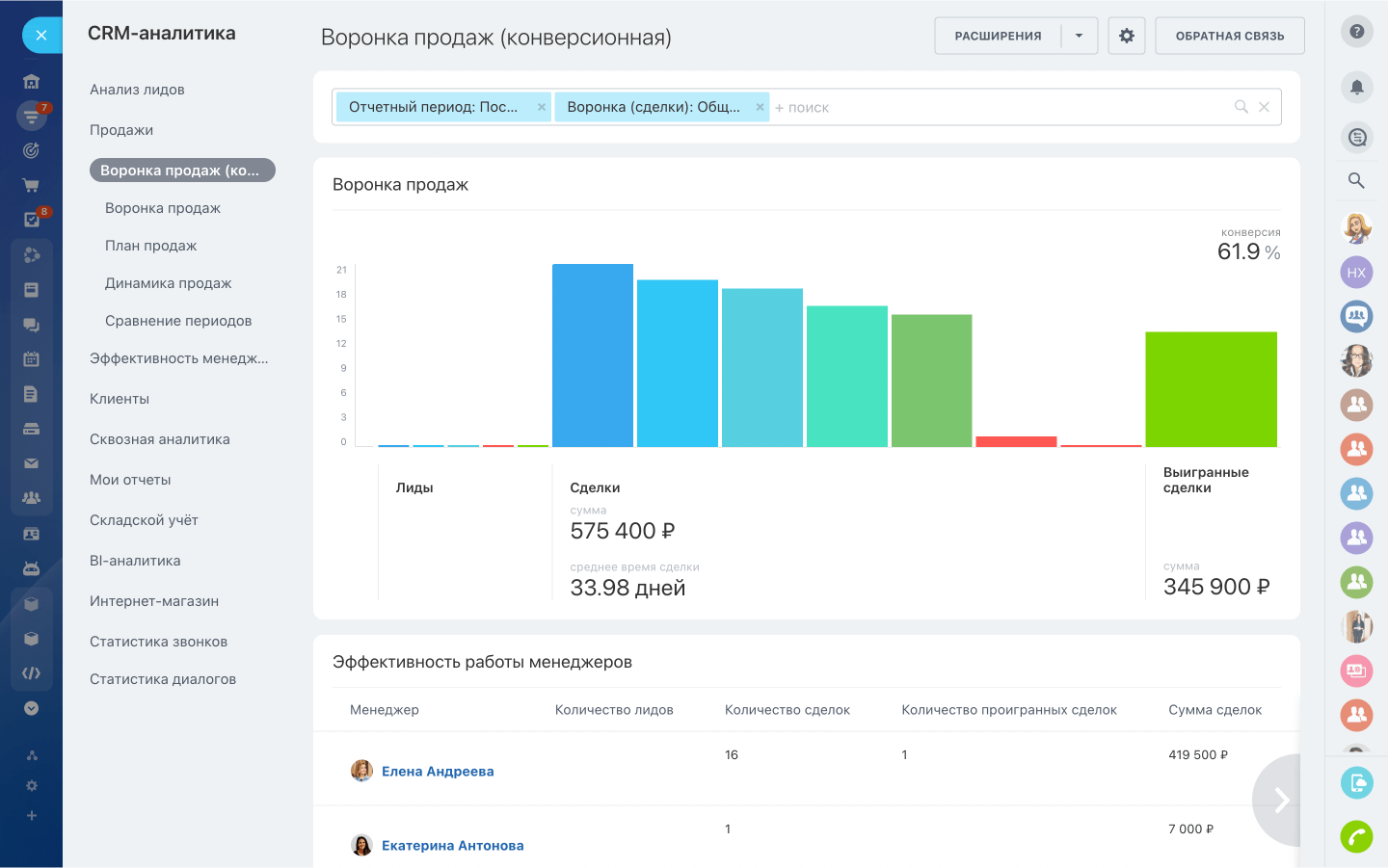The image size is (1388, 868).
Task: Open the Mail icon in left sidebar
Action: (x=32, y=461)
